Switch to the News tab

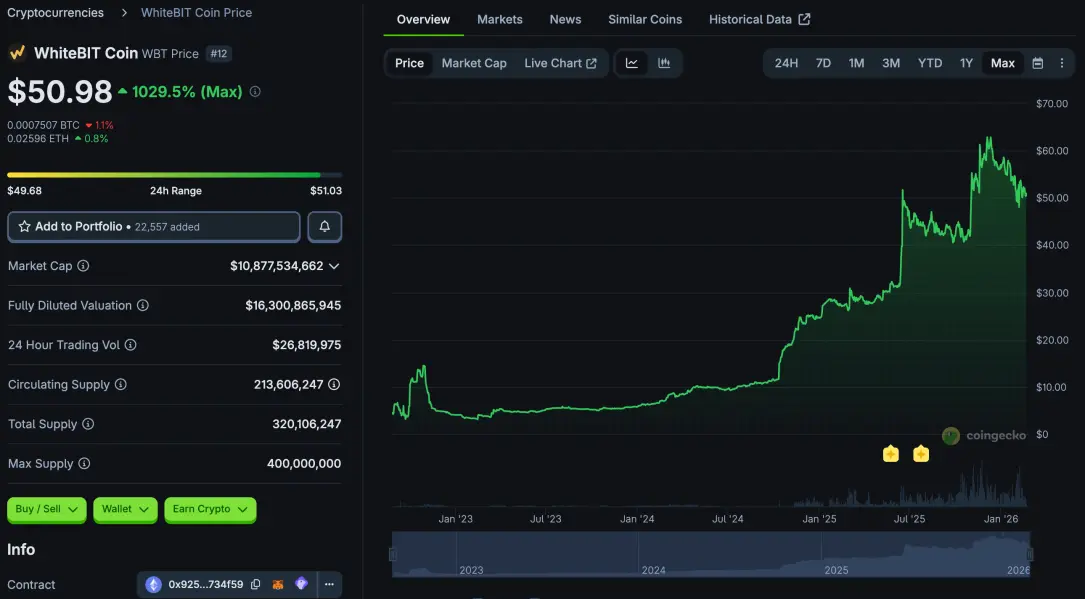point(565,19)
